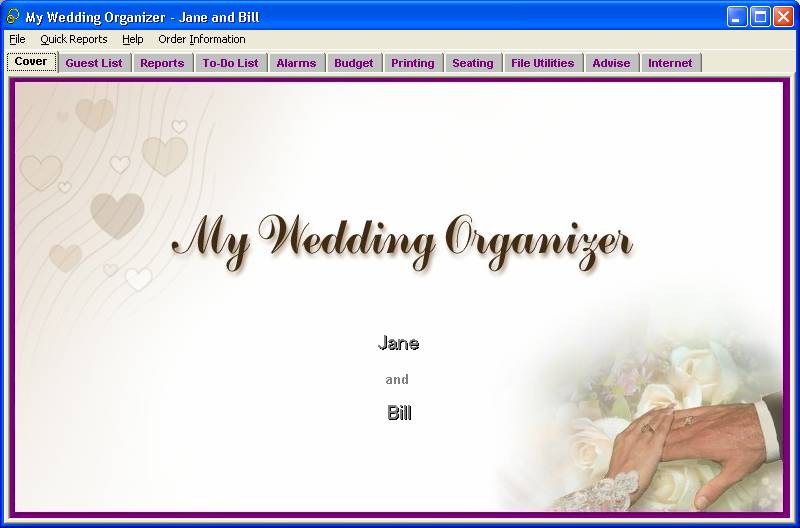Open the Budget tab
The width and height of the screenshot is (800, 528).
[x=354, y=63]
